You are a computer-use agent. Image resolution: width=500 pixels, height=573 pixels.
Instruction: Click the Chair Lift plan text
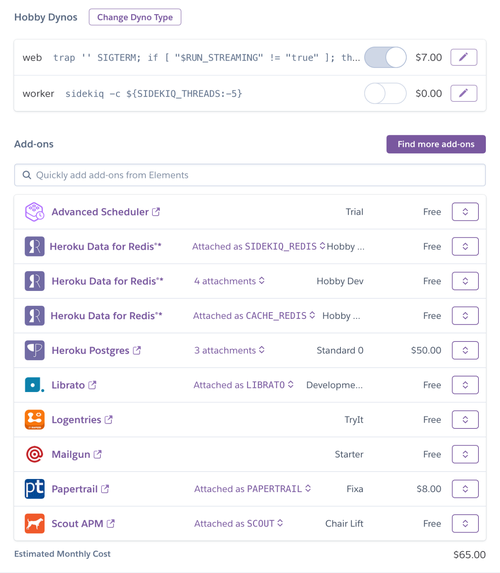tap(344, 524)
